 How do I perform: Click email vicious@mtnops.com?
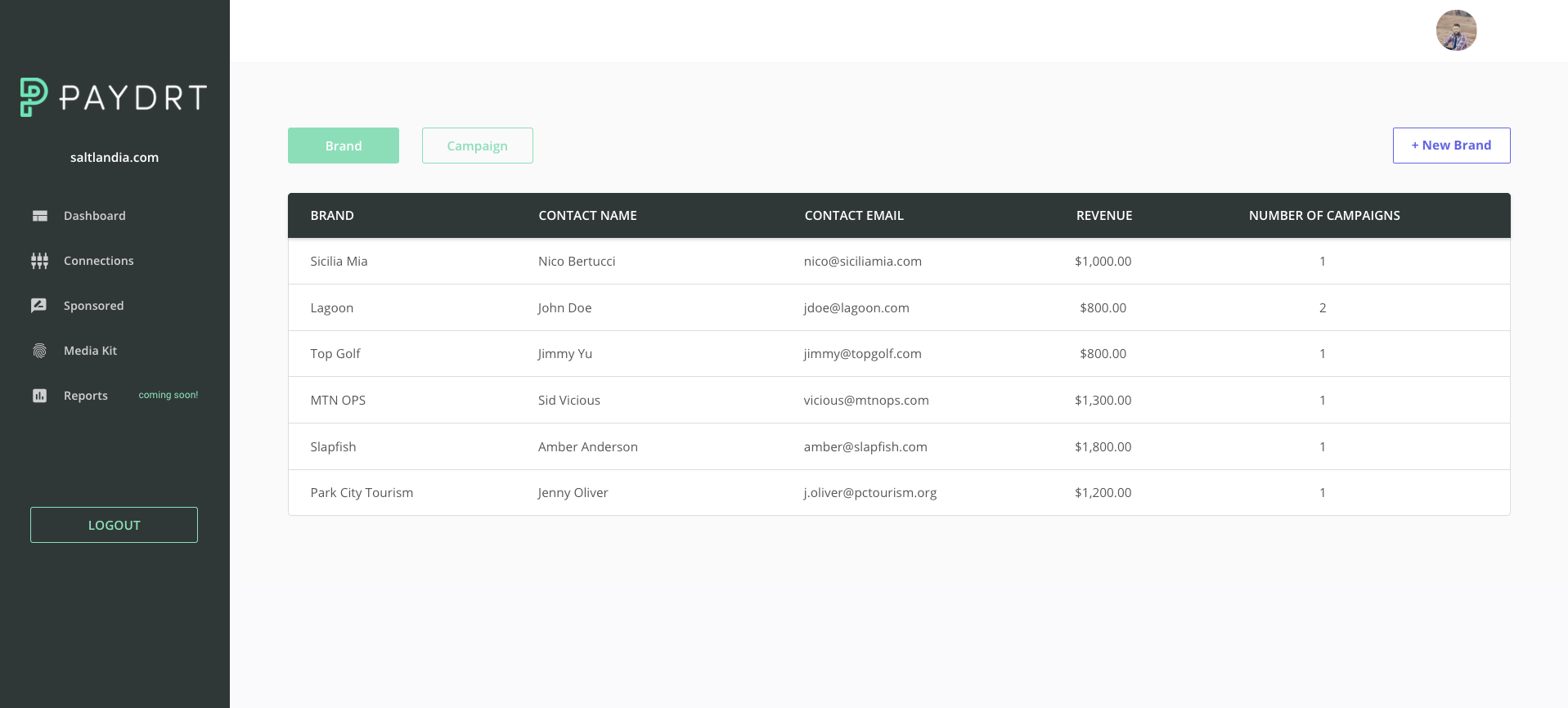[x=866, y=401]
